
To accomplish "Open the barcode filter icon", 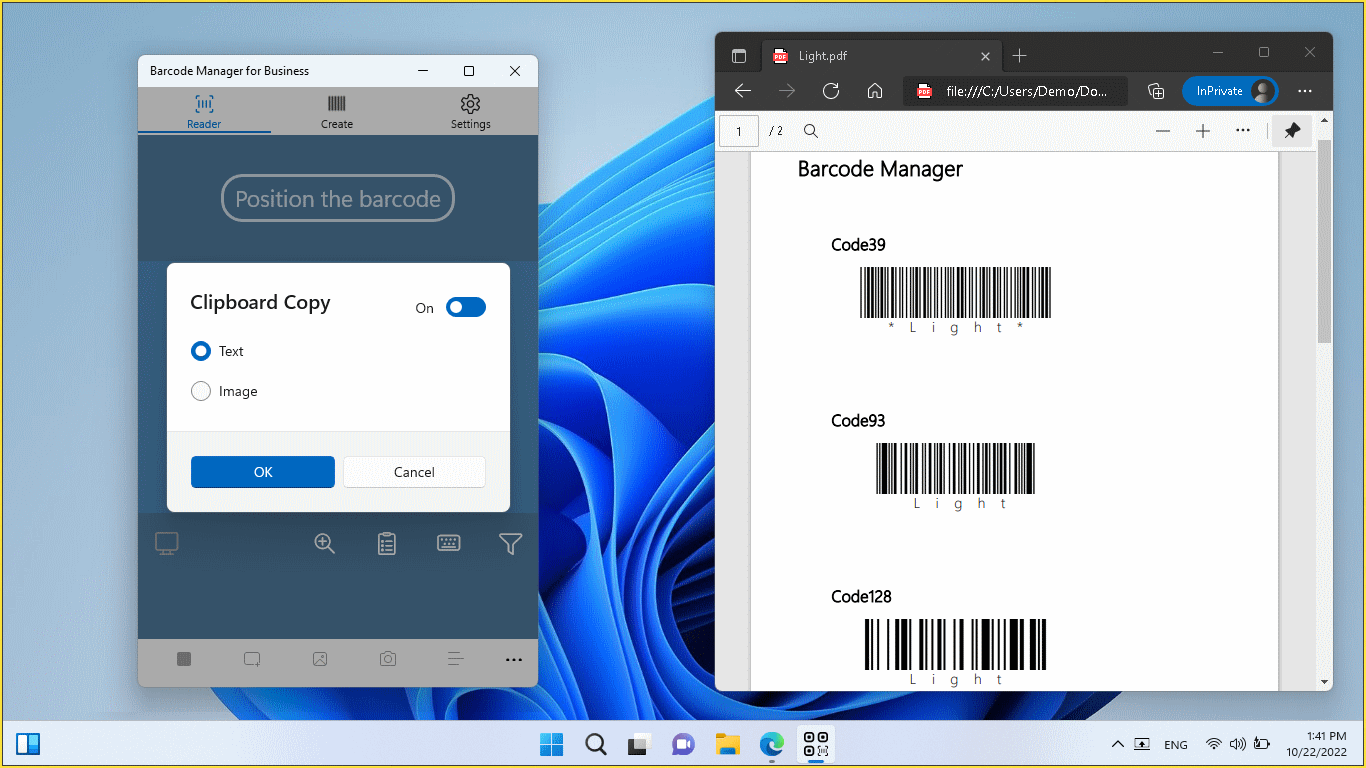I will click(x=511, y=543).
